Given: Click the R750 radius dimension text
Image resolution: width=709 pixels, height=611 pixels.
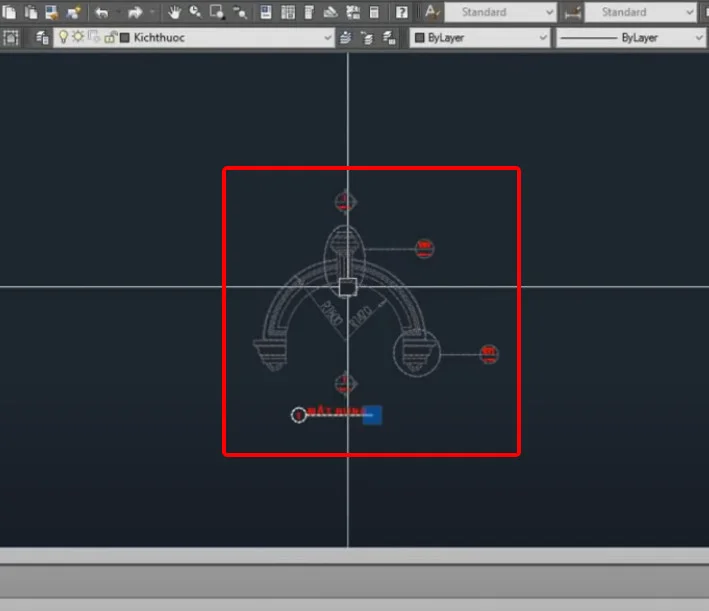Looking at the screenshot, I should point(332,313).
